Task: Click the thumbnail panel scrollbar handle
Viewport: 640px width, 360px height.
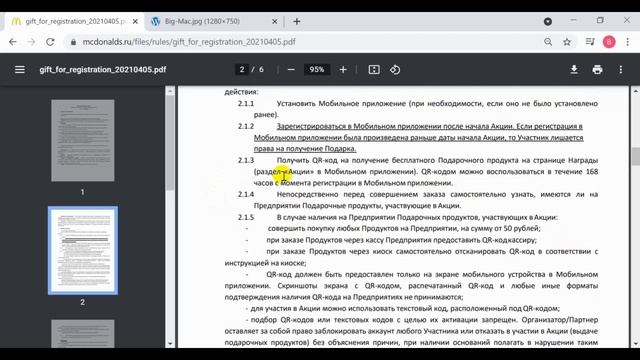Action: (x=170, y=143)
